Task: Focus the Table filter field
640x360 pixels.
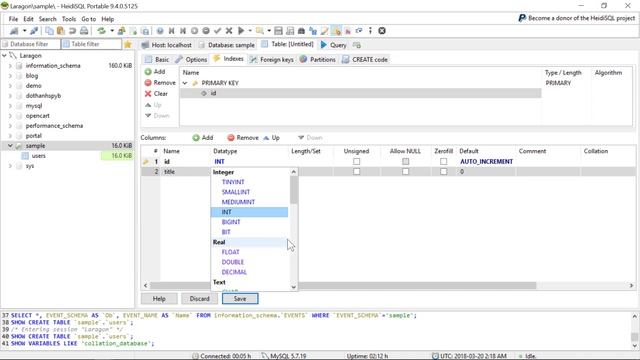Action: tap(91, 44)
